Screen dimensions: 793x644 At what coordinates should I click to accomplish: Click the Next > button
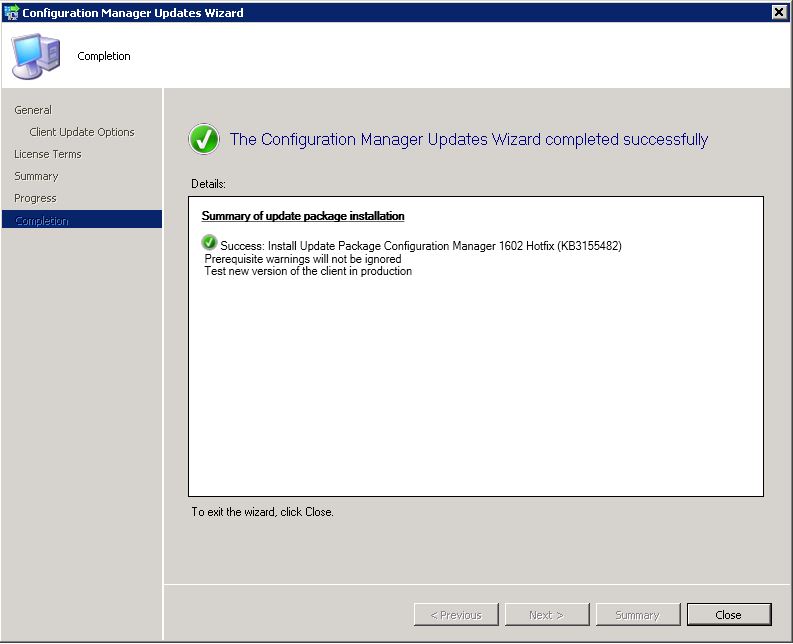pyautogui.click(x=547, y=615)
